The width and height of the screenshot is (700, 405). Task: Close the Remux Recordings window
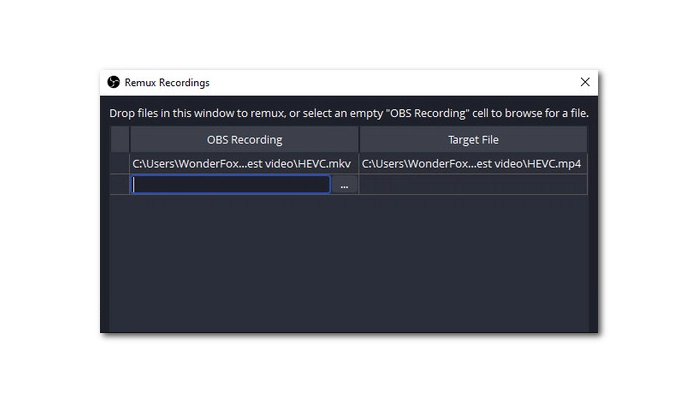(x=585, y=82)
